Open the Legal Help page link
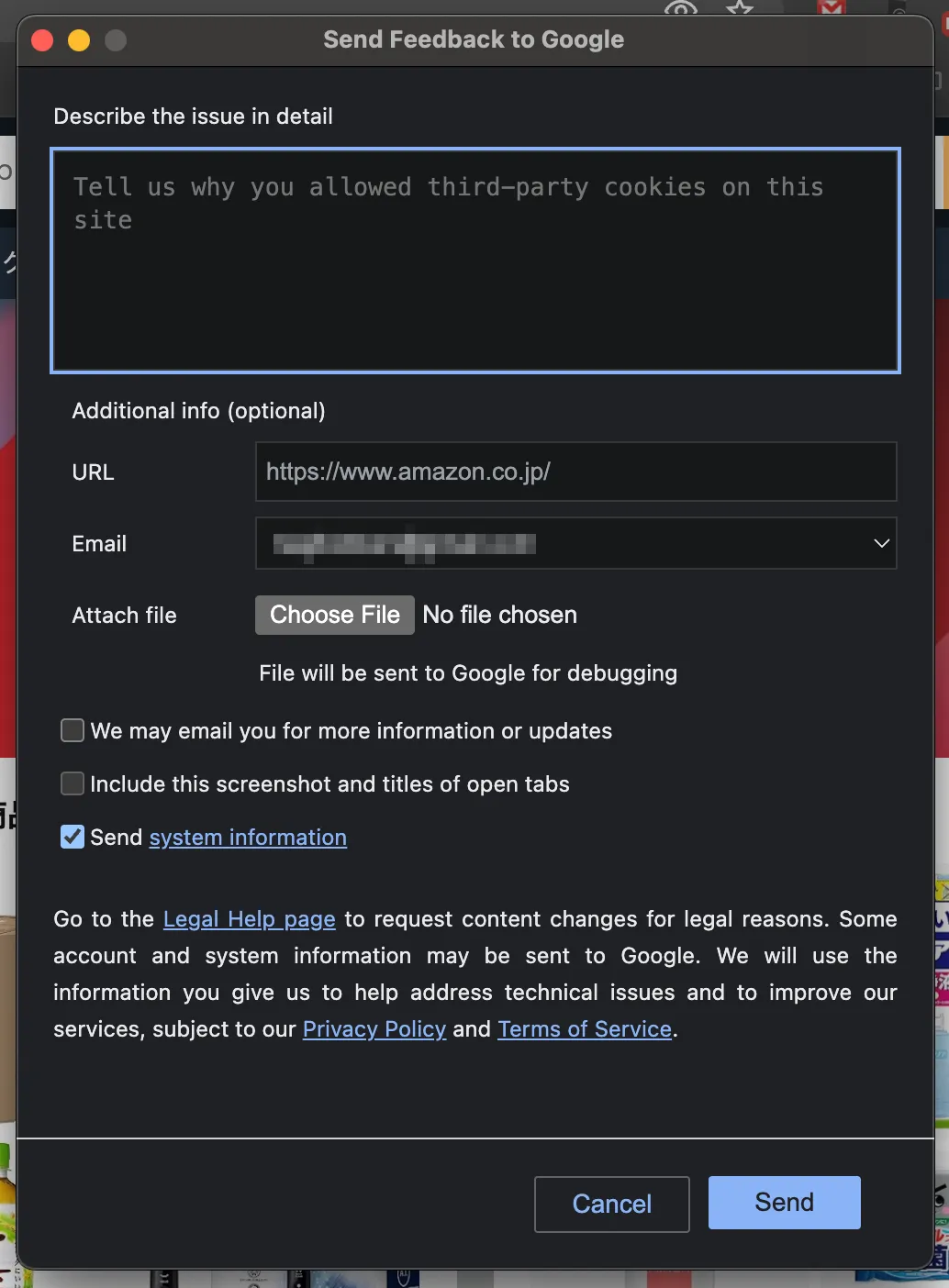 pyautogui.click(x=249, y=919)
